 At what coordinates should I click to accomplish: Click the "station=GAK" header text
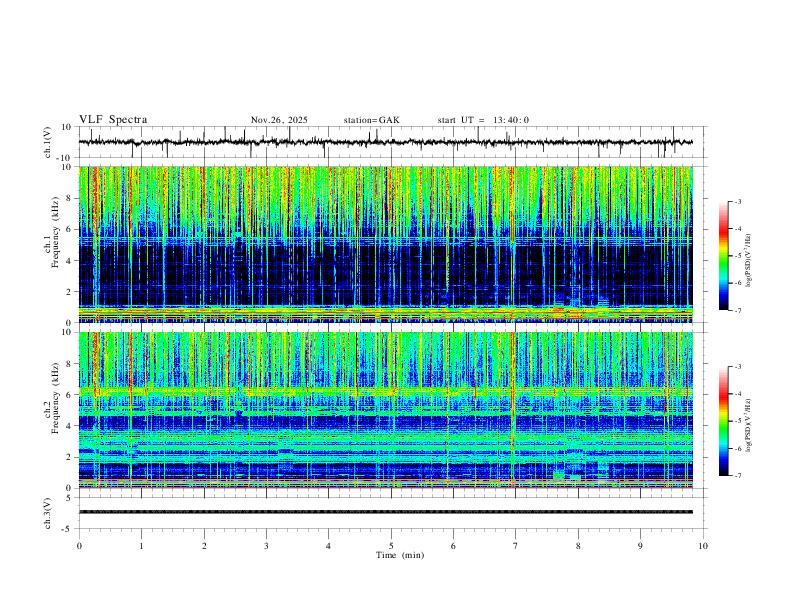pyautogui.click(x=371, y=120)
